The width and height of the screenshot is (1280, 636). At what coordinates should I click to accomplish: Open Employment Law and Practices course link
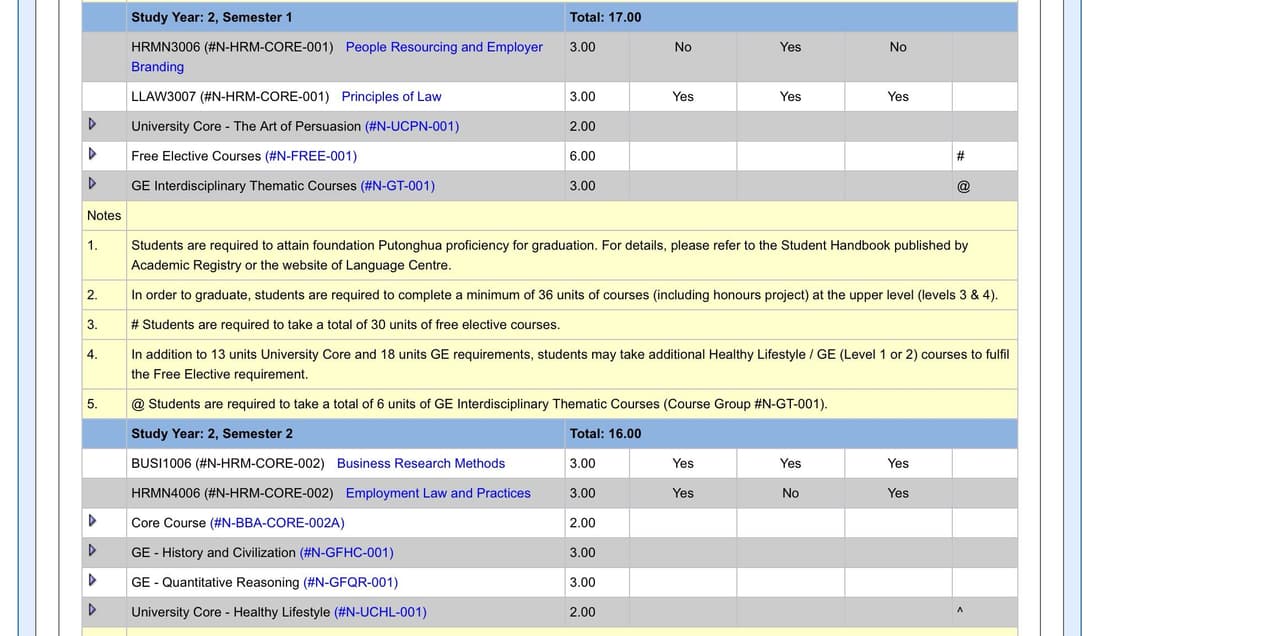point(437,493)
